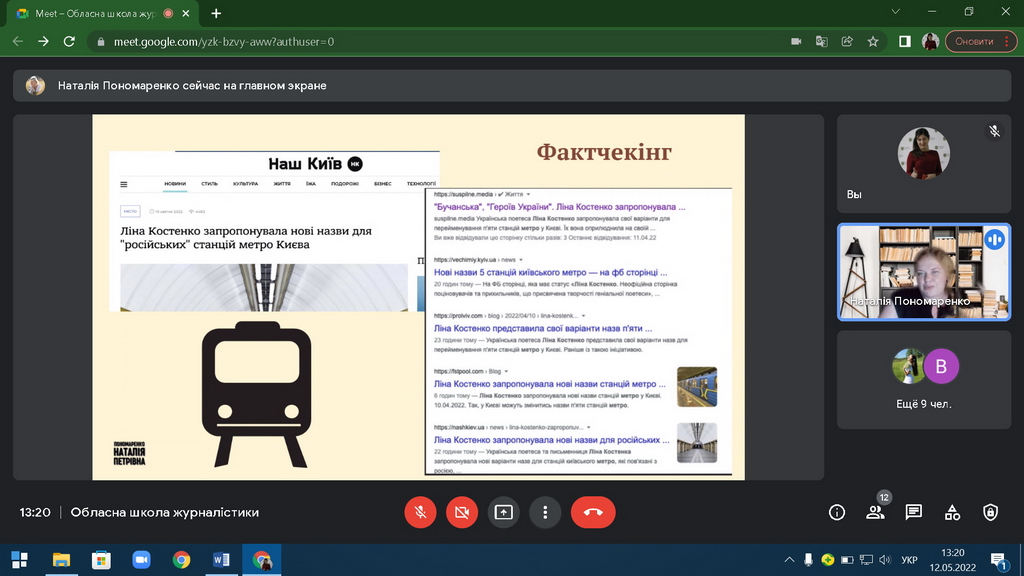Check battery status in tray
Viewport: 1024px width, 576px height.
point(847,560)
